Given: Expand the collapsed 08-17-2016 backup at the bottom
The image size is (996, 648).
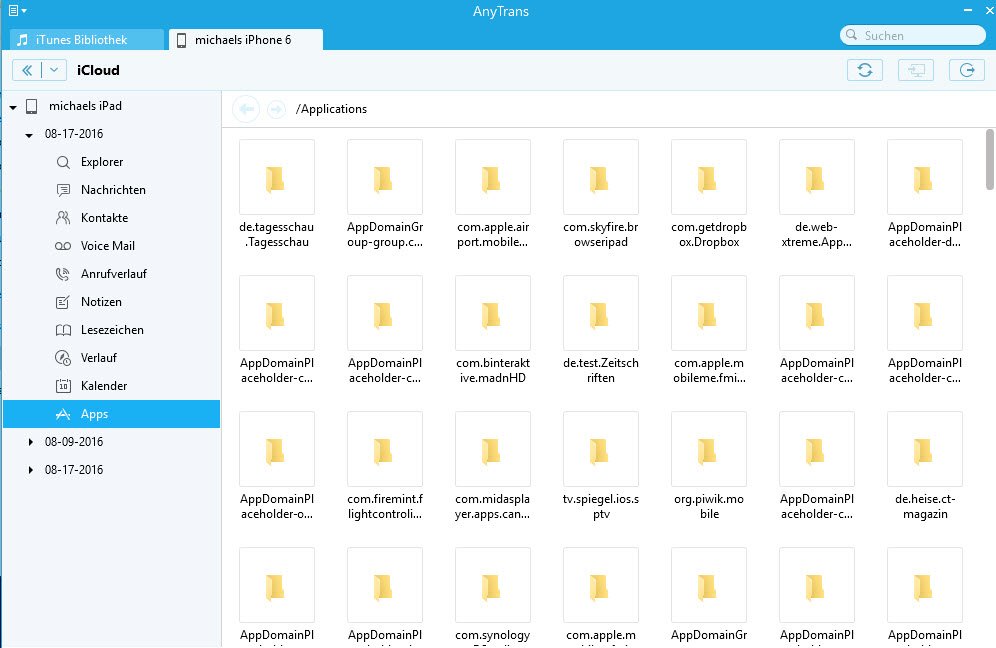Looking at the screenshot, I should (30, 469).
